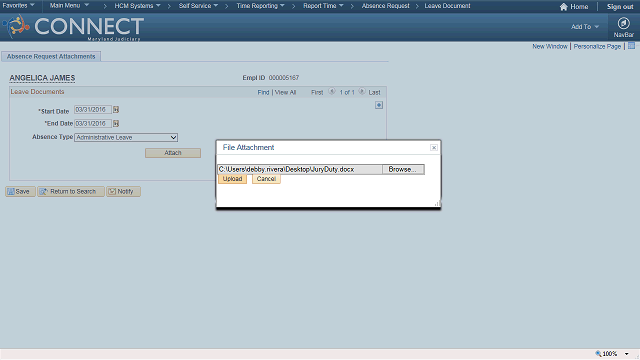Go to Home via house icon
640x360 pixels.
pyautogui.click(x=564, y=7)
